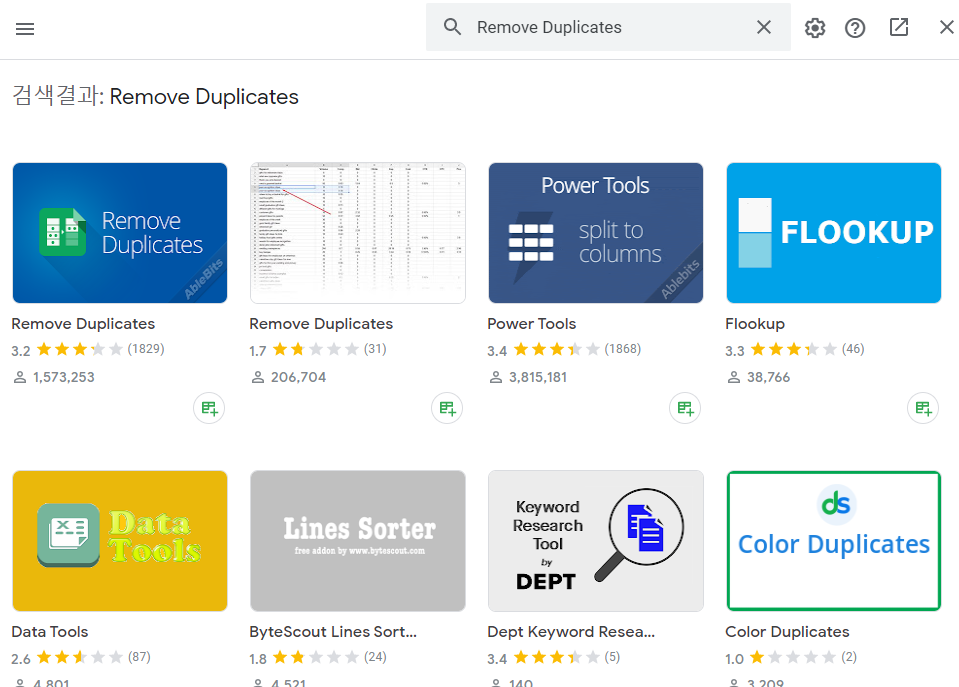Click the 38,766 user count
959x687 pixels.
tap(768, 377)
